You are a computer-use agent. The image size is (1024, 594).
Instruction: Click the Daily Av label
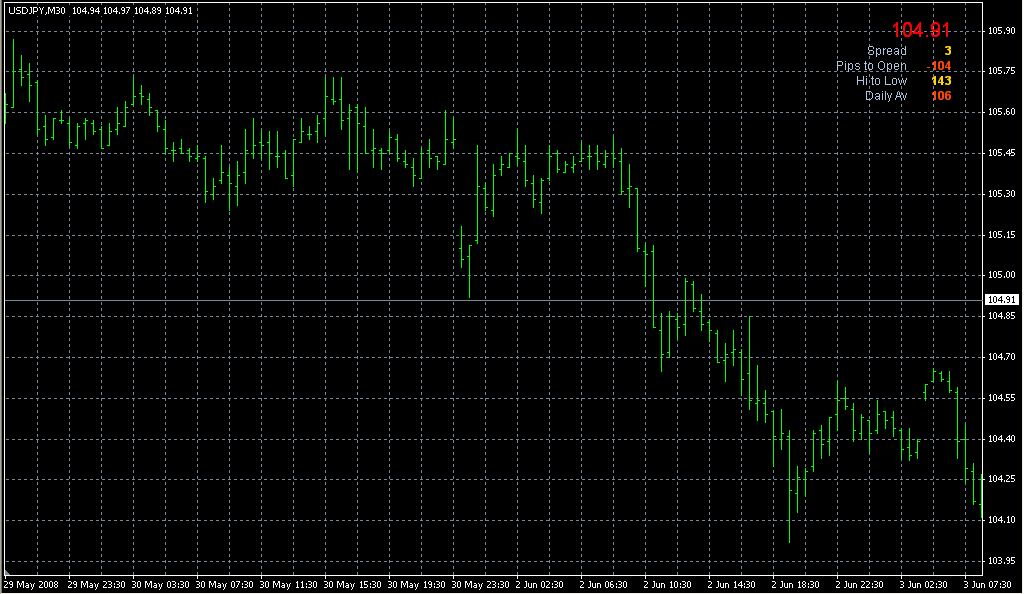click(x=886, y=96)
